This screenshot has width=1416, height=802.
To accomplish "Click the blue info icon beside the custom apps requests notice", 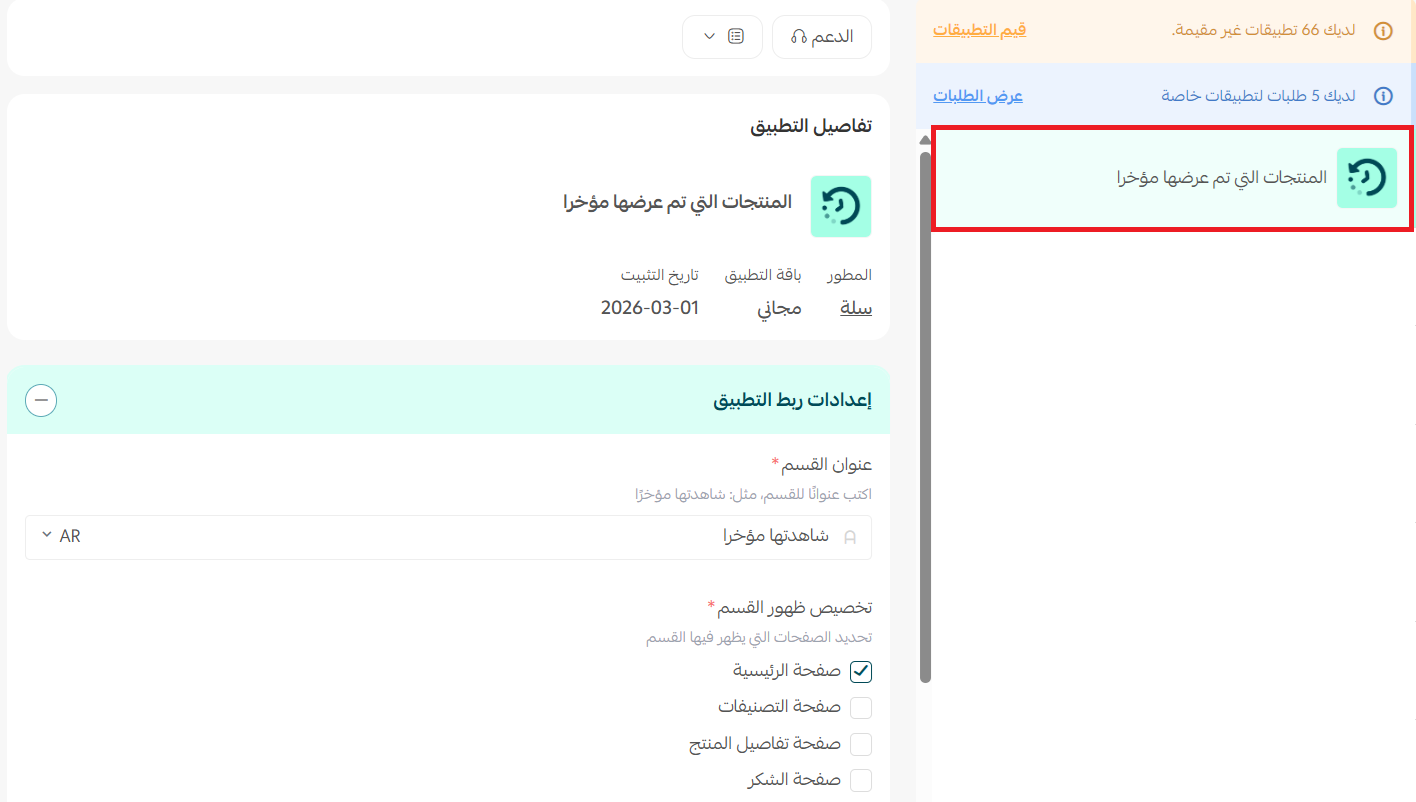I will click(x=1383, y=96).
